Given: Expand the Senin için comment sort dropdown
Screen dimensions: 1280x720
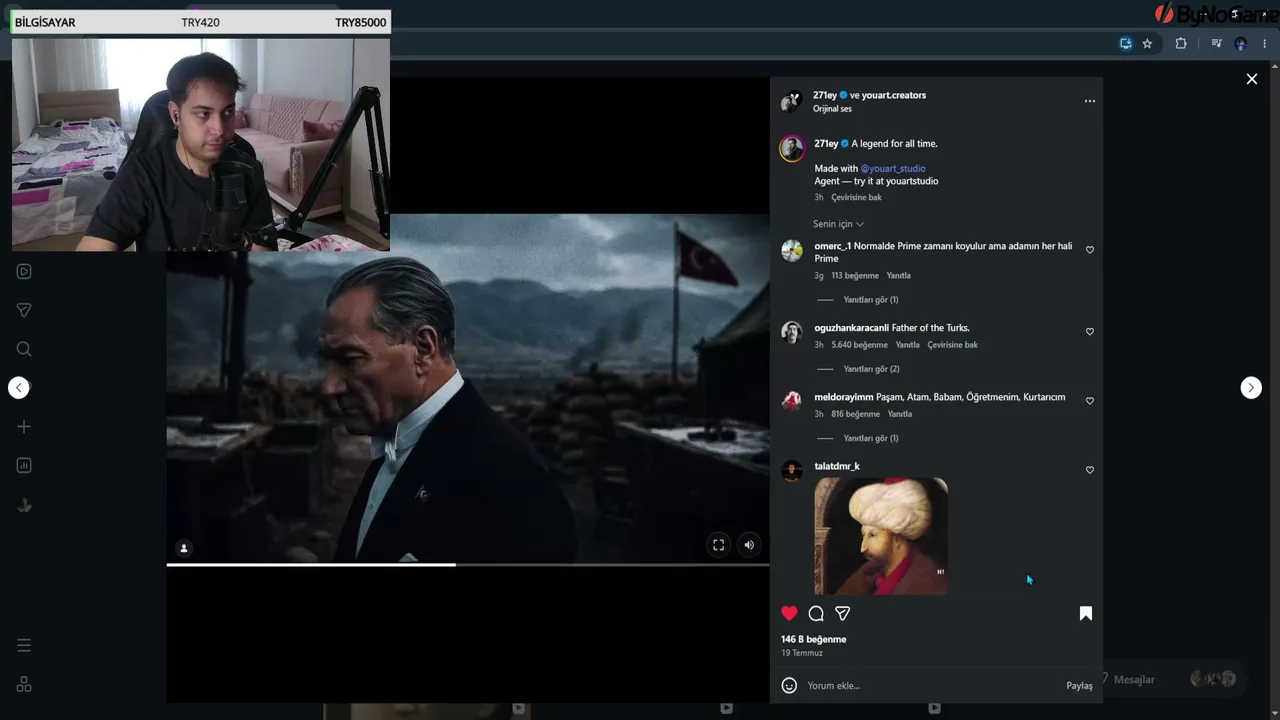Looking at the screenshot, I should (x=838, y=224).
